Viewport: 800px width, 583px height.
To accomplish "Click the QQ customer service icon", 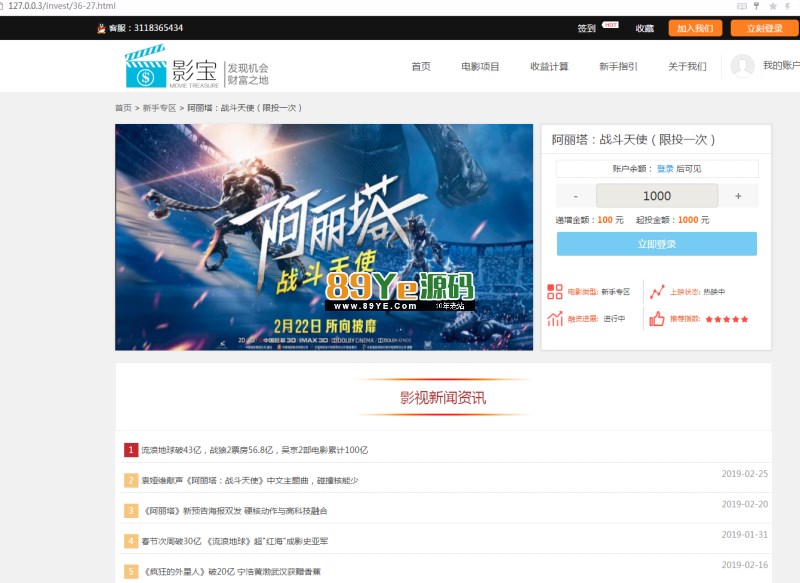I will point(101,29).
